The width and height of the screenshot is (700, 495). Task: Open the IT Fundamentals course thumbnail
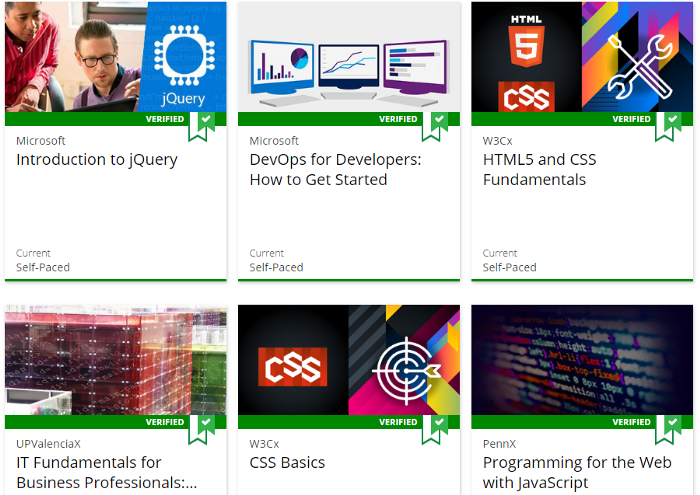(x=116, y=360)
